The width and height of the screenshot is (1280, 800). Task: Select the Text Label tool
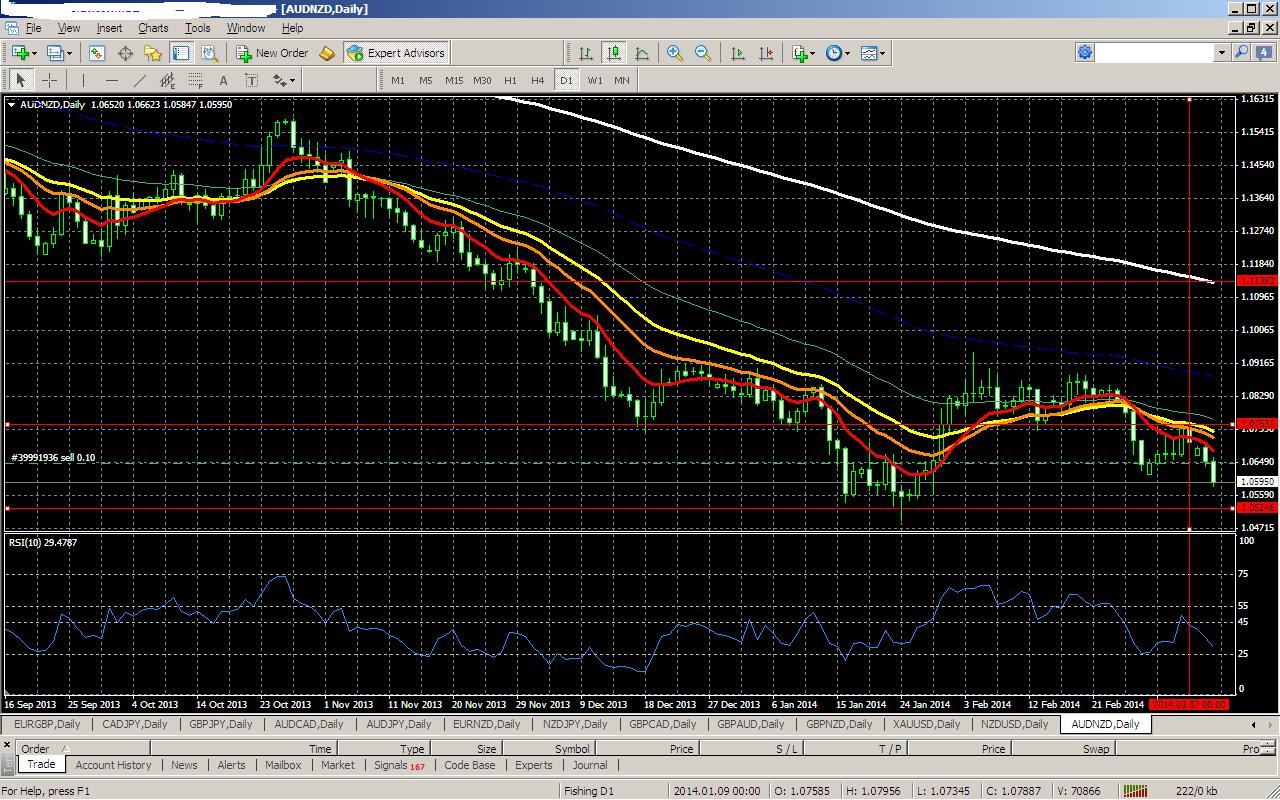(252, 80)
